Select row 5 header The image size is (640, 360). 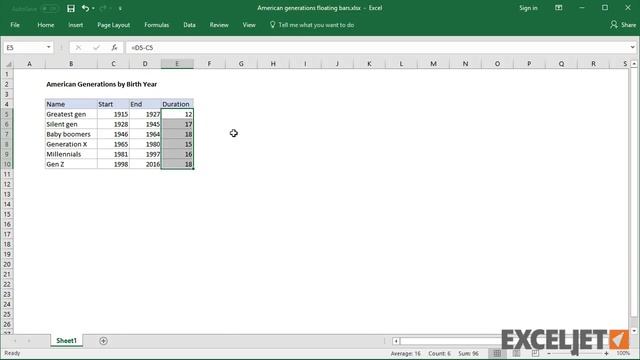(7, 114)
